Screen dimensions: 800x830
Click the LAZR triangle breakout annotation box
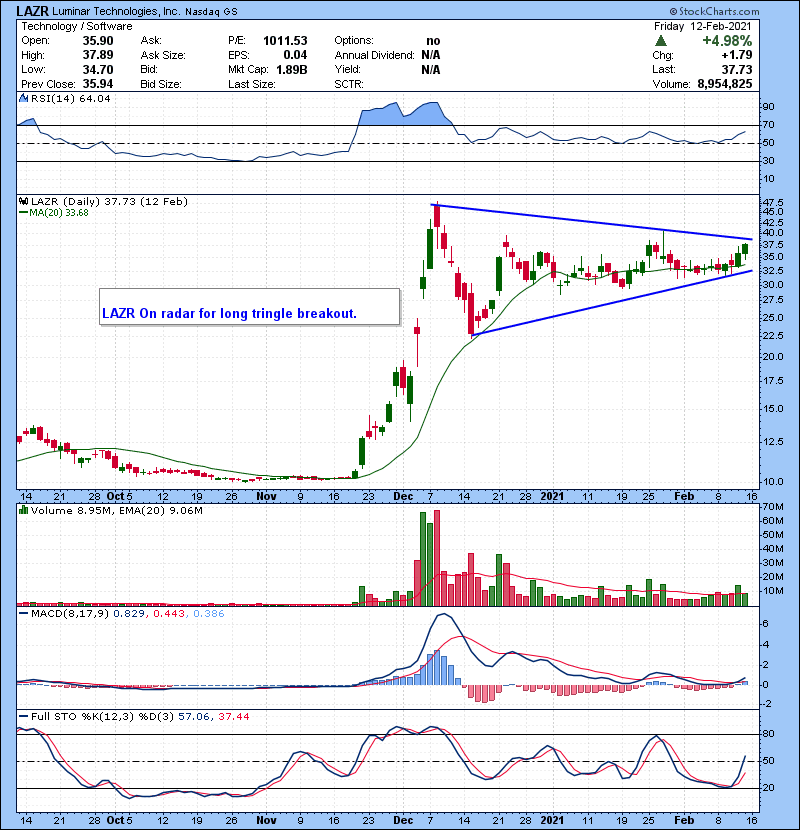pyautogui.click(x=249, y=306)
